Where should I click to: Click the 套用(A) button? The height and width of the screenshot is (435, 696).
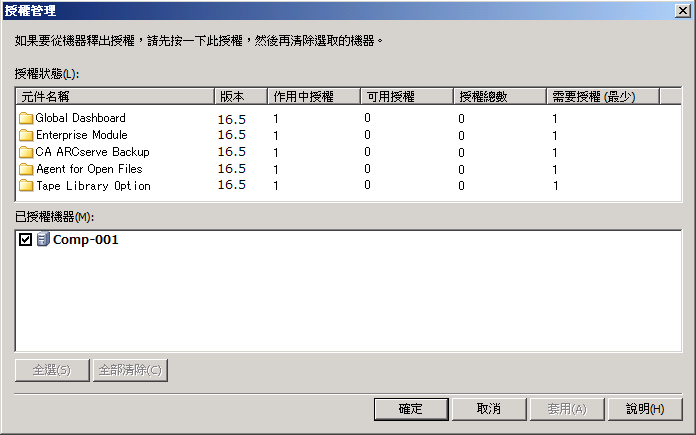click(x=567, y=409)
